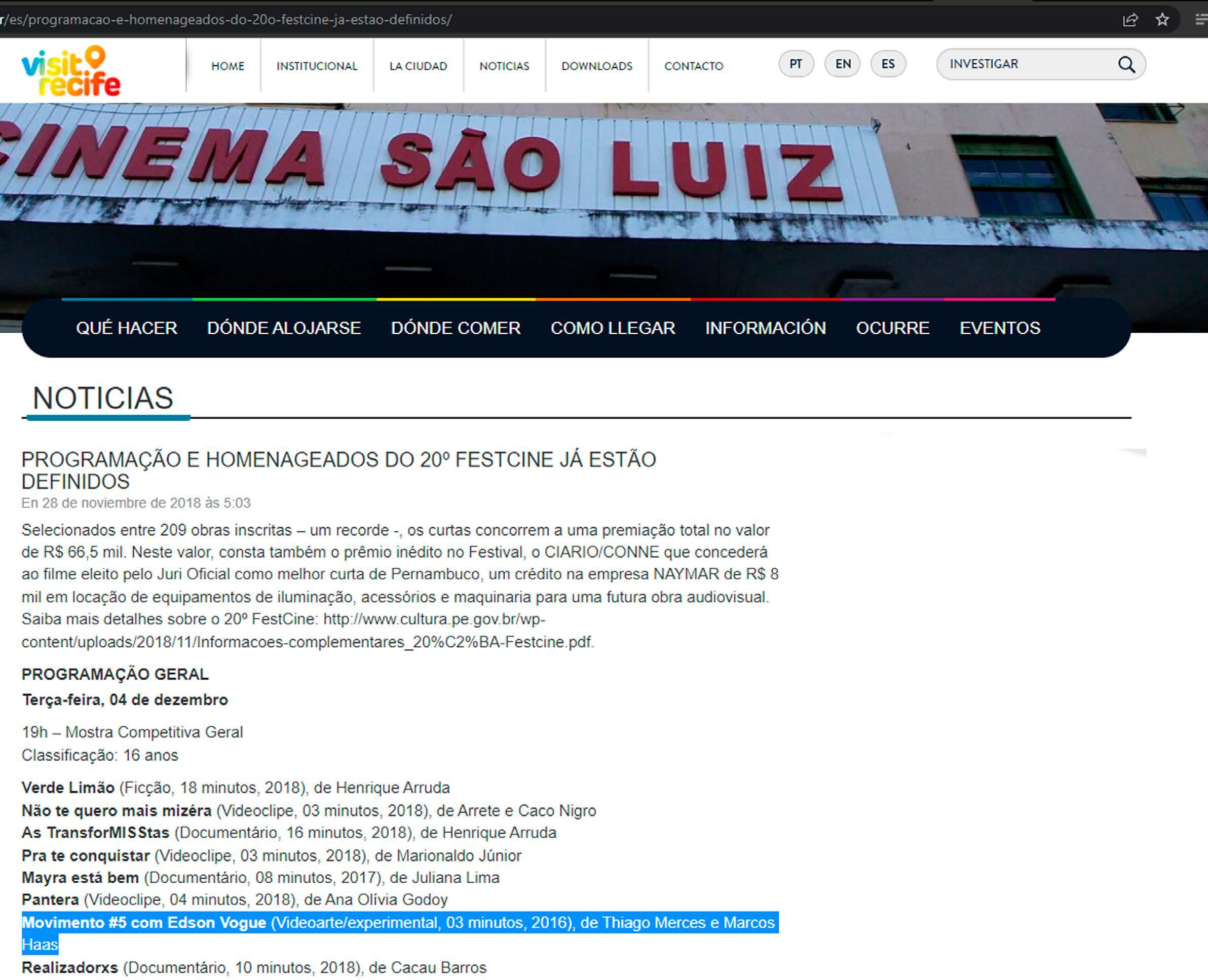The image size is (1208, 980).
Task: Click the magnifying glass search icon
Action: 1126,65
